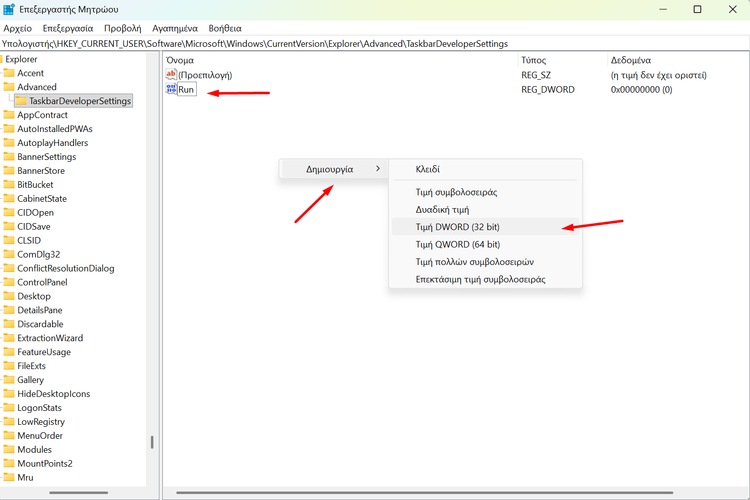Open the Αρχείο menu
Image resolution: width=750 pixels, height=500 pixels.
pos(17,29)
